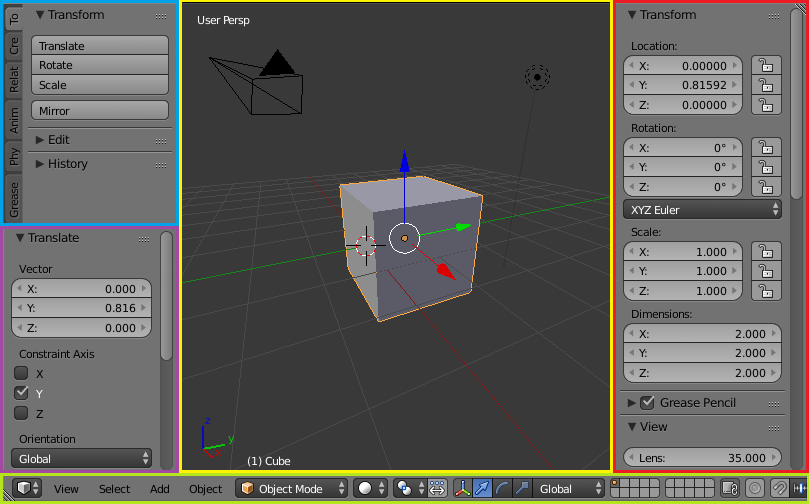Open the Select menu
This screenshot has width=809, height=504.
pos(115,489)
